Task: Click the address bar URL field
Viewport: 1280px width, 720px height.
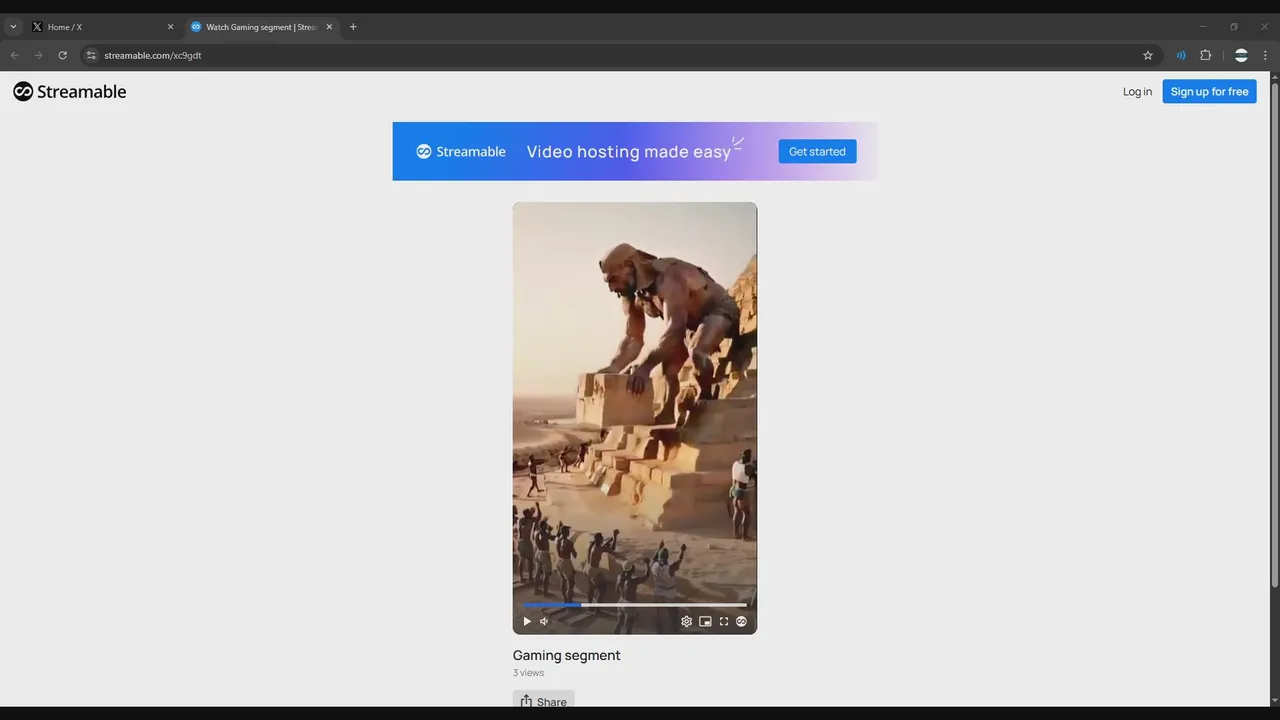Action: point(620,55)
